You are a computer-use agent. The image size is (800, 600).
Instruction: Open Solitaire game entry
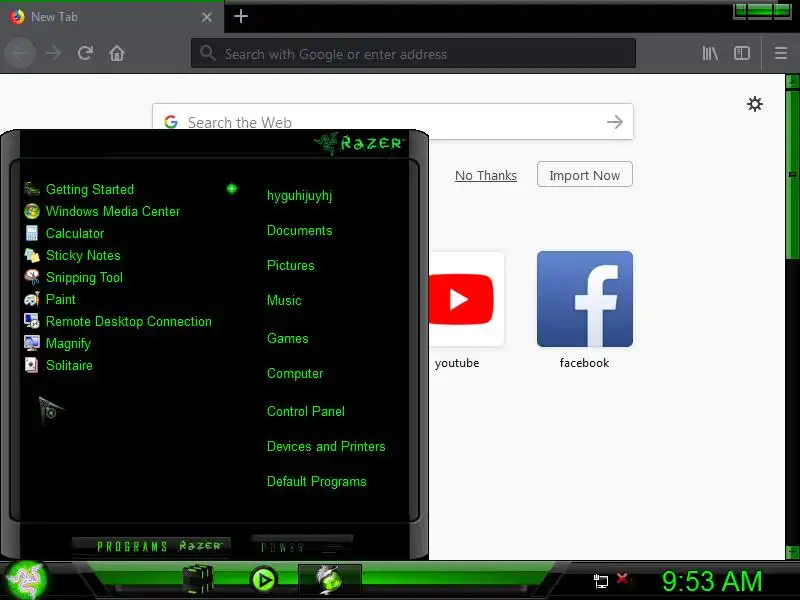point(69,365)
